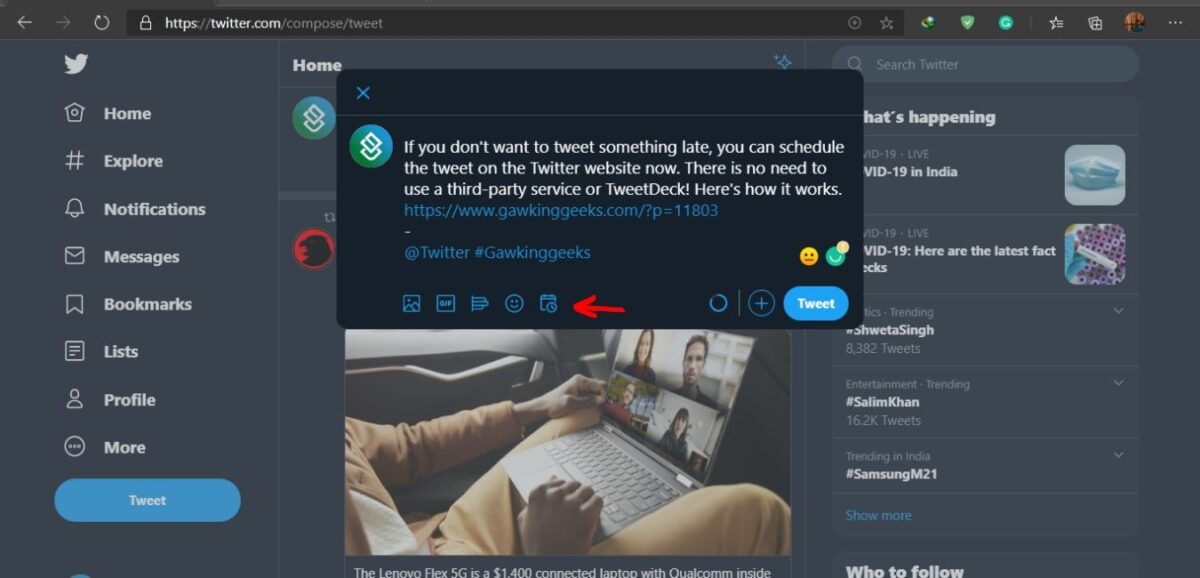Viewport: 1200px width, 578px height.
Task: Click the address bar URL
Action: (x=274, y=22)
